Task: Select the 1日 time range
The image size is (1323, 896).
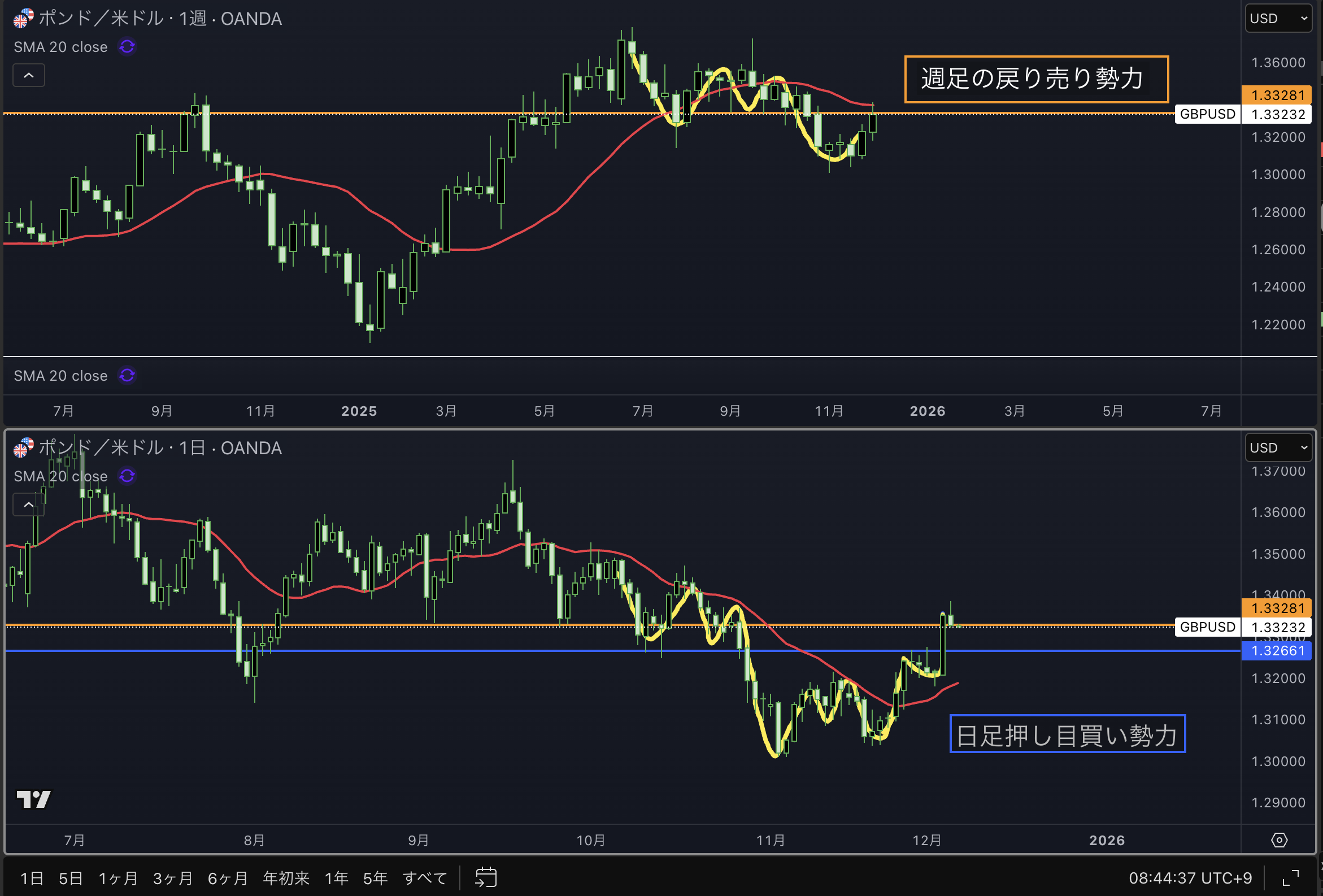Action: (32, 878)
